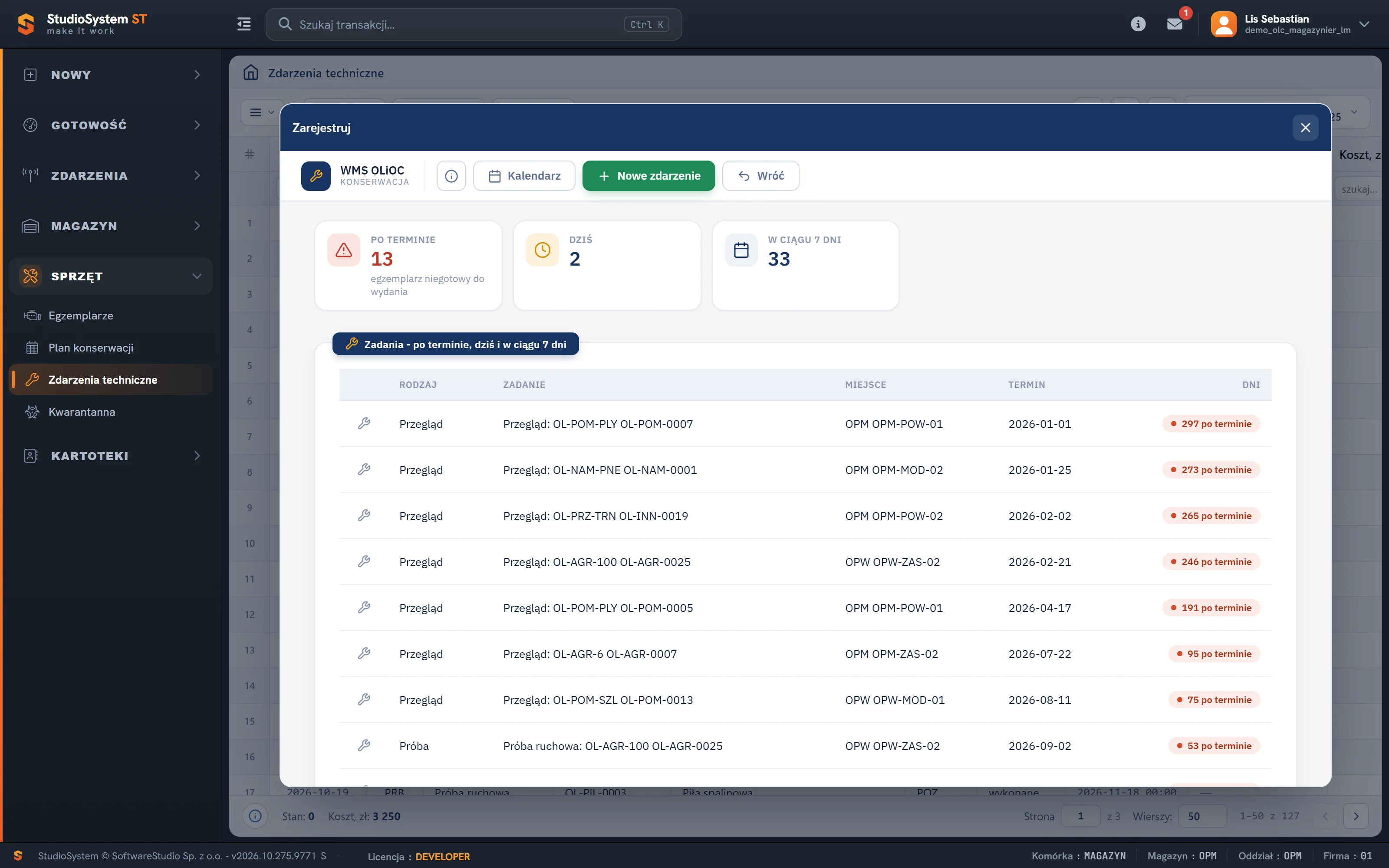Click the calendar icon on W ciągu 7 dni card
The image size is (1389, 868).
[741, 250]
